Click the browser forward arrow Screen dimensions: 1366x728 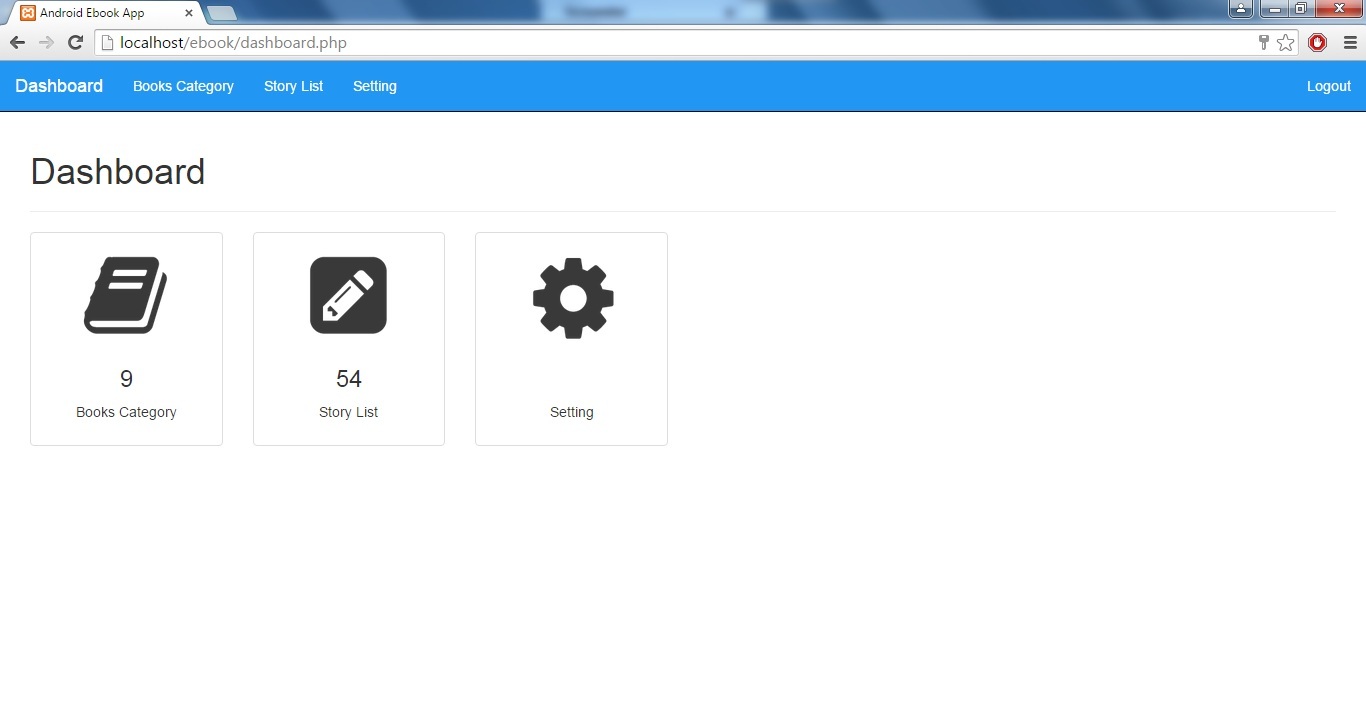point(46,42)
